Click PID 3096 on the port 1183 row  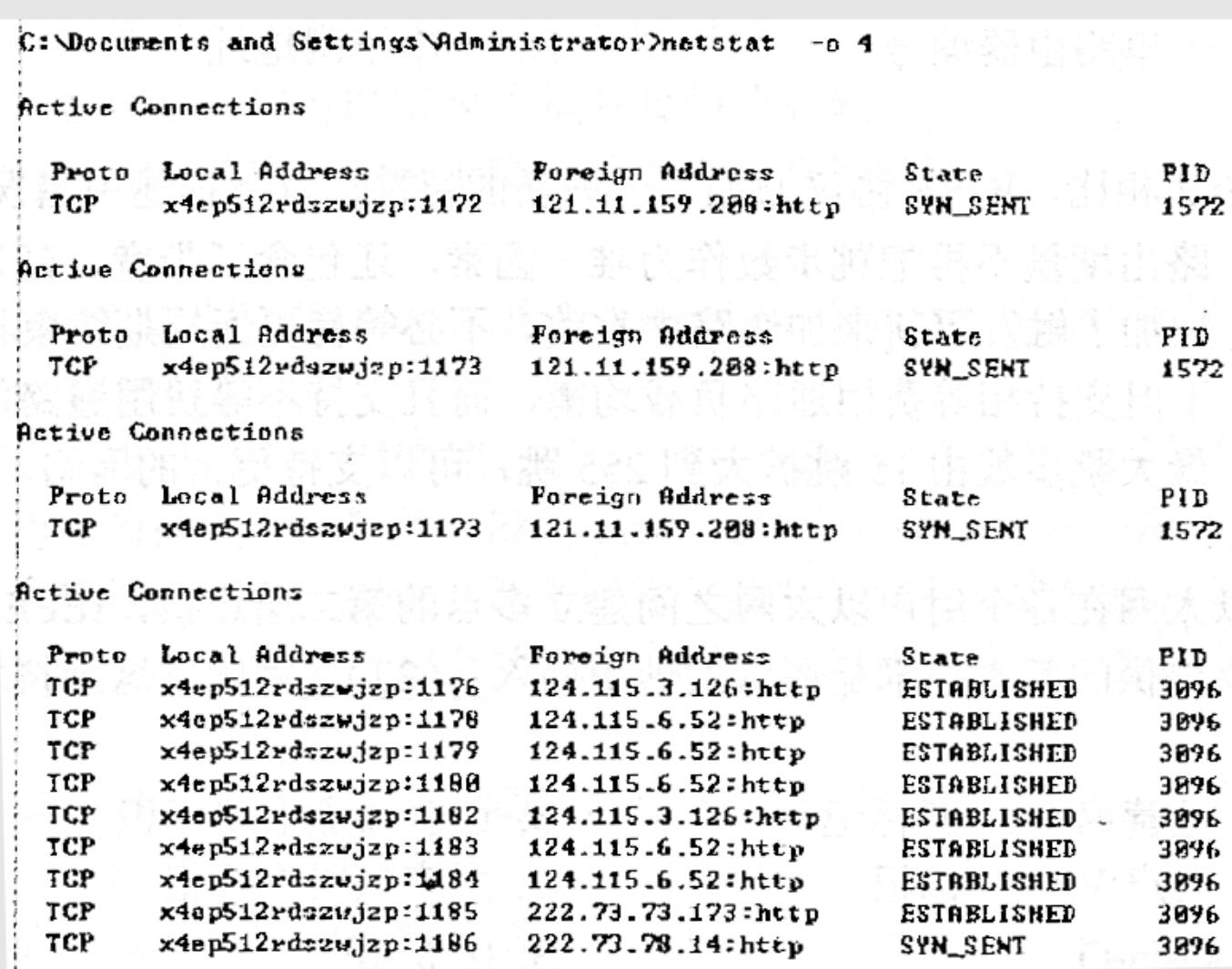tap(1188, 849)
